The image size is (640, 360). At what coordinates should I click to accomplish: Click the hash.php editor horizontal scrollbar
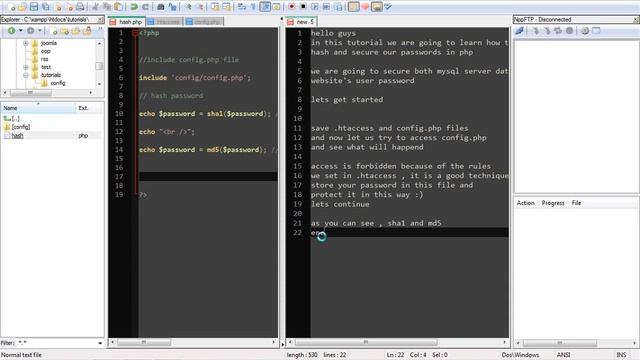[193, 342]
